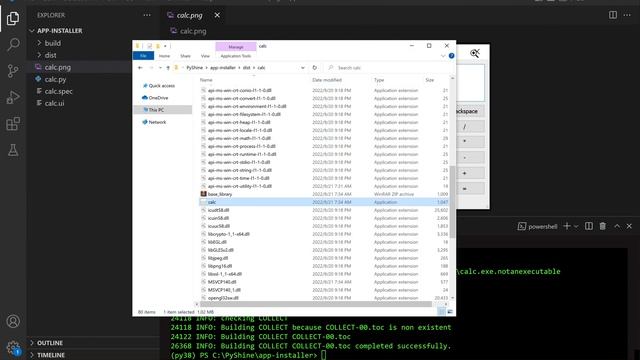The height and width of the screenshot is (360, 640).
Task: Open editor more actions ellipsis
Action: 627,15
